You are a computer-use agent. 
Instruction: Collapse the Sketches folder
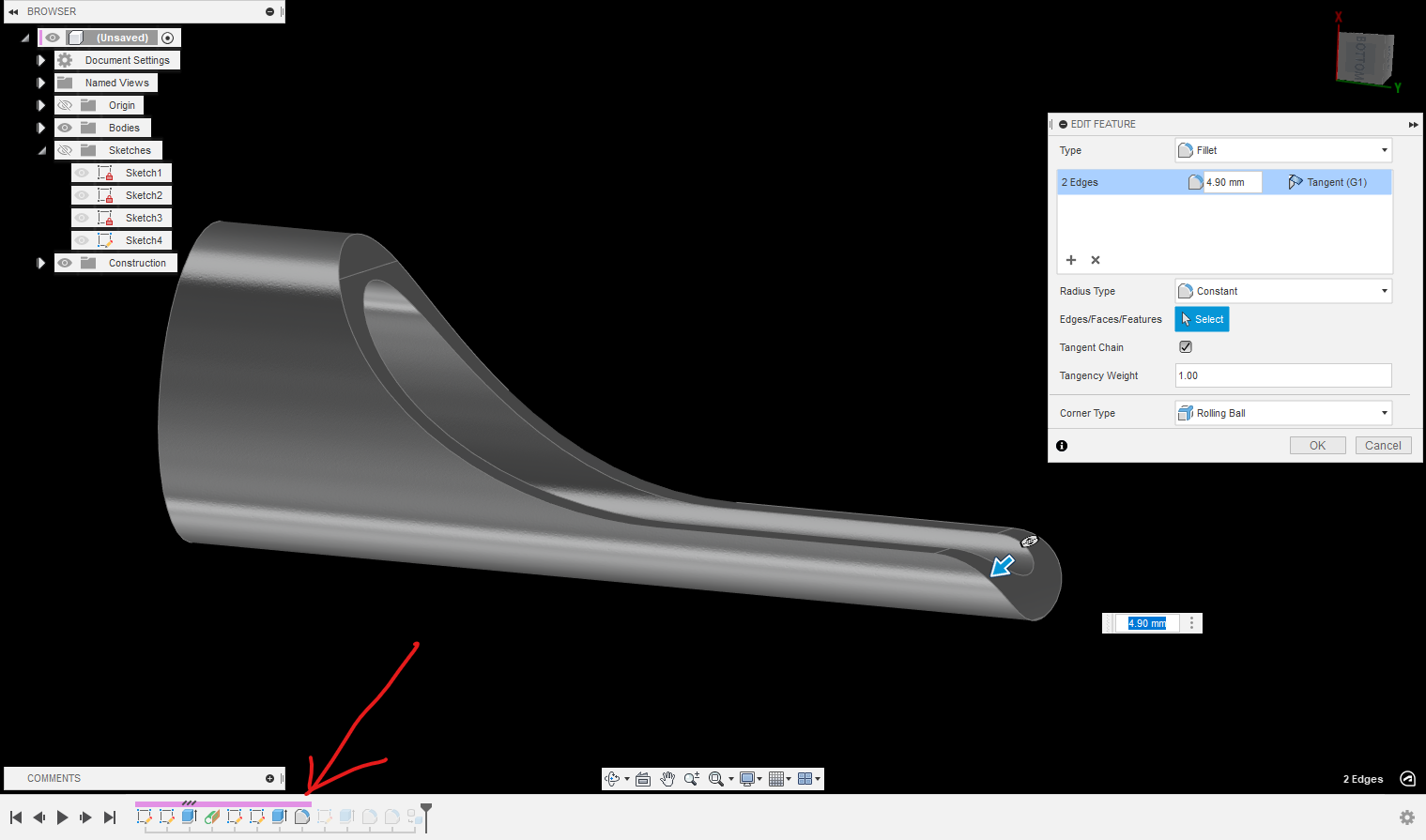40,149
